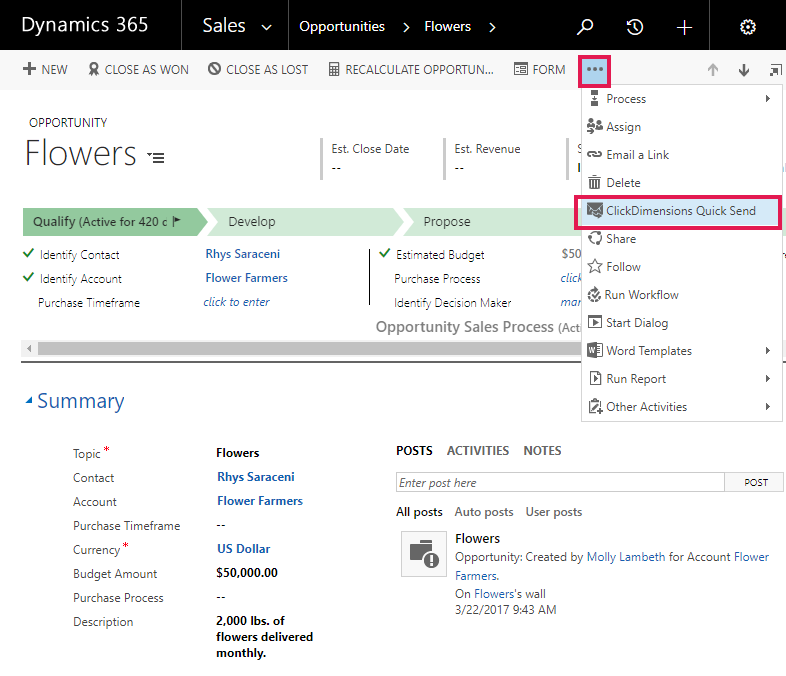Click the Topic value Flowers
The image size is (786, 676).
pos(238,453)
